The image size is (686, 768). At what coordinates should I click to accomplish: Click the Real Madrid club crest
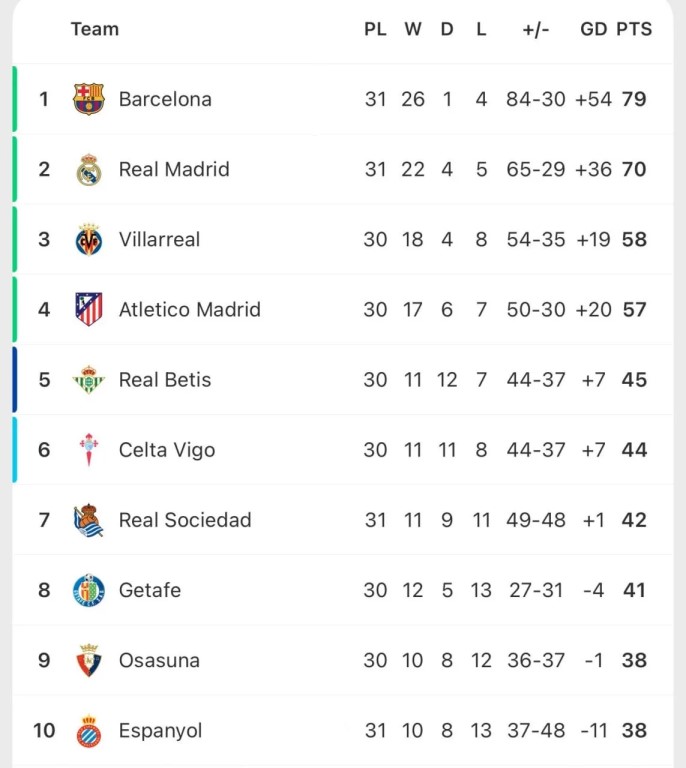point(89,170)
